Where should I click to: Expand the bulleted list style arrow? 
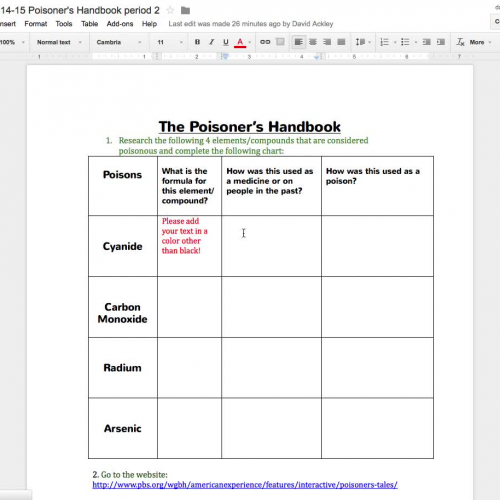[416, 42]
